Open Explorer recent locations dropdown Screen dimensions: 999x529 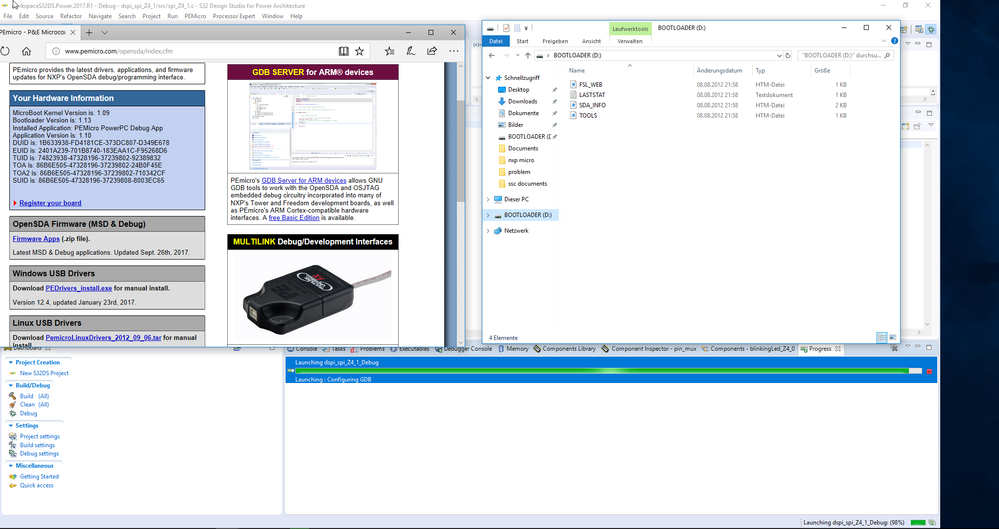point(517,55)
